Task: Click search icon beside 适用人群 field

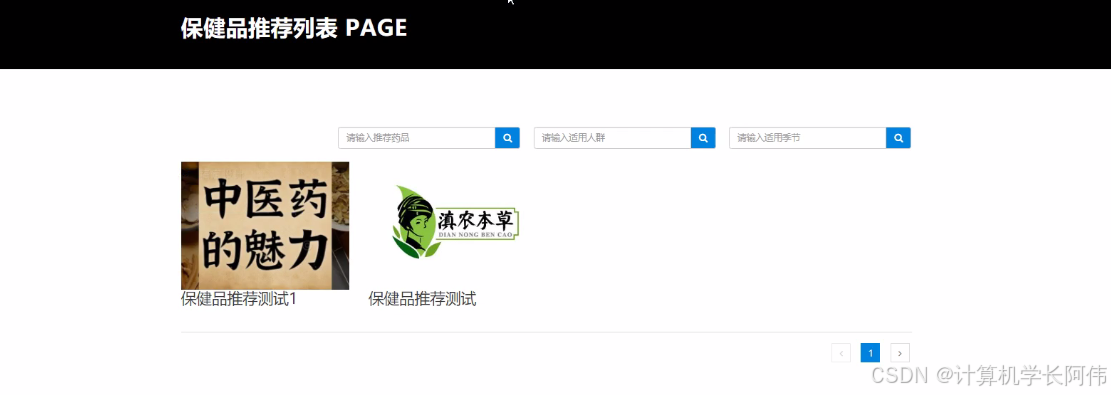Action: coord(703,138)
